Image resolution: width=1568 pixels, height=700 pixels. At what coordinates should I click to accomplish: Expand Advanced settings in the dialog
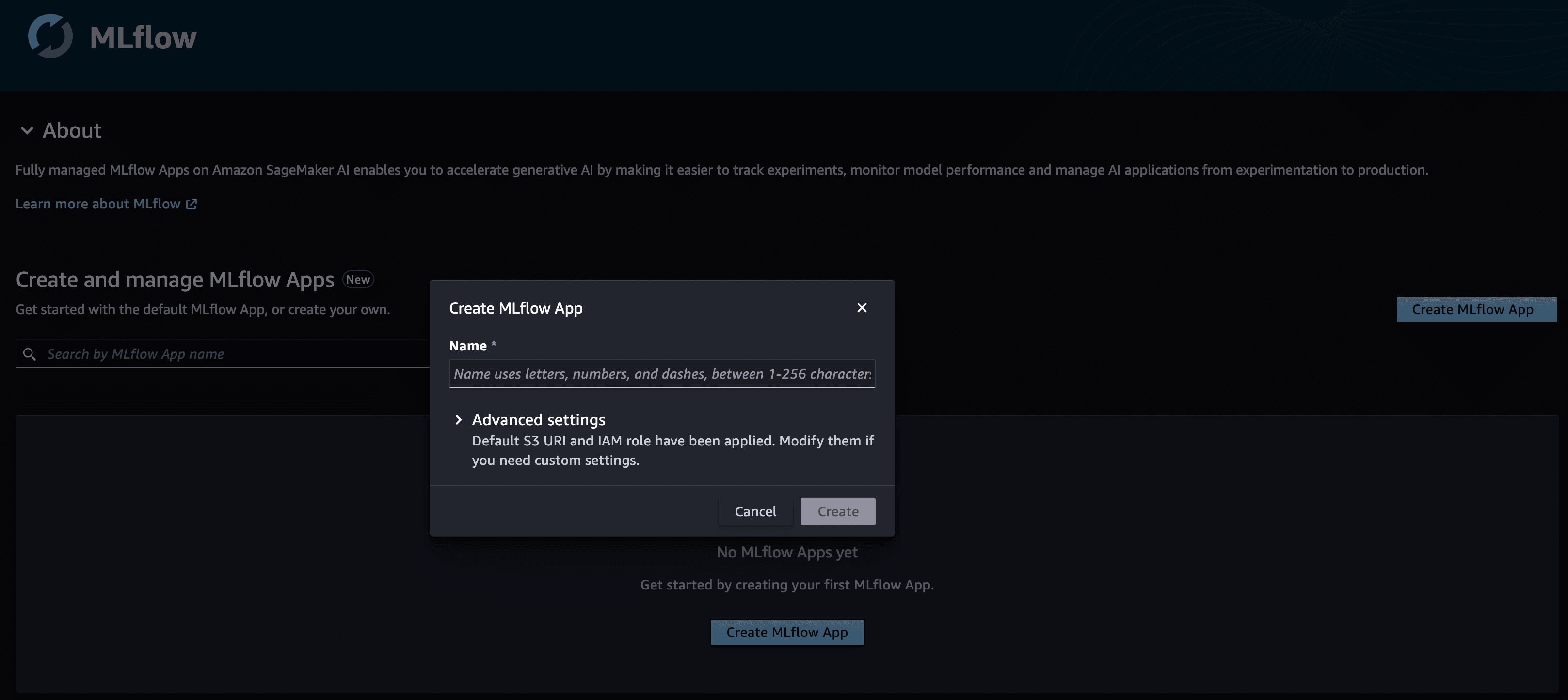pos(458,419)
